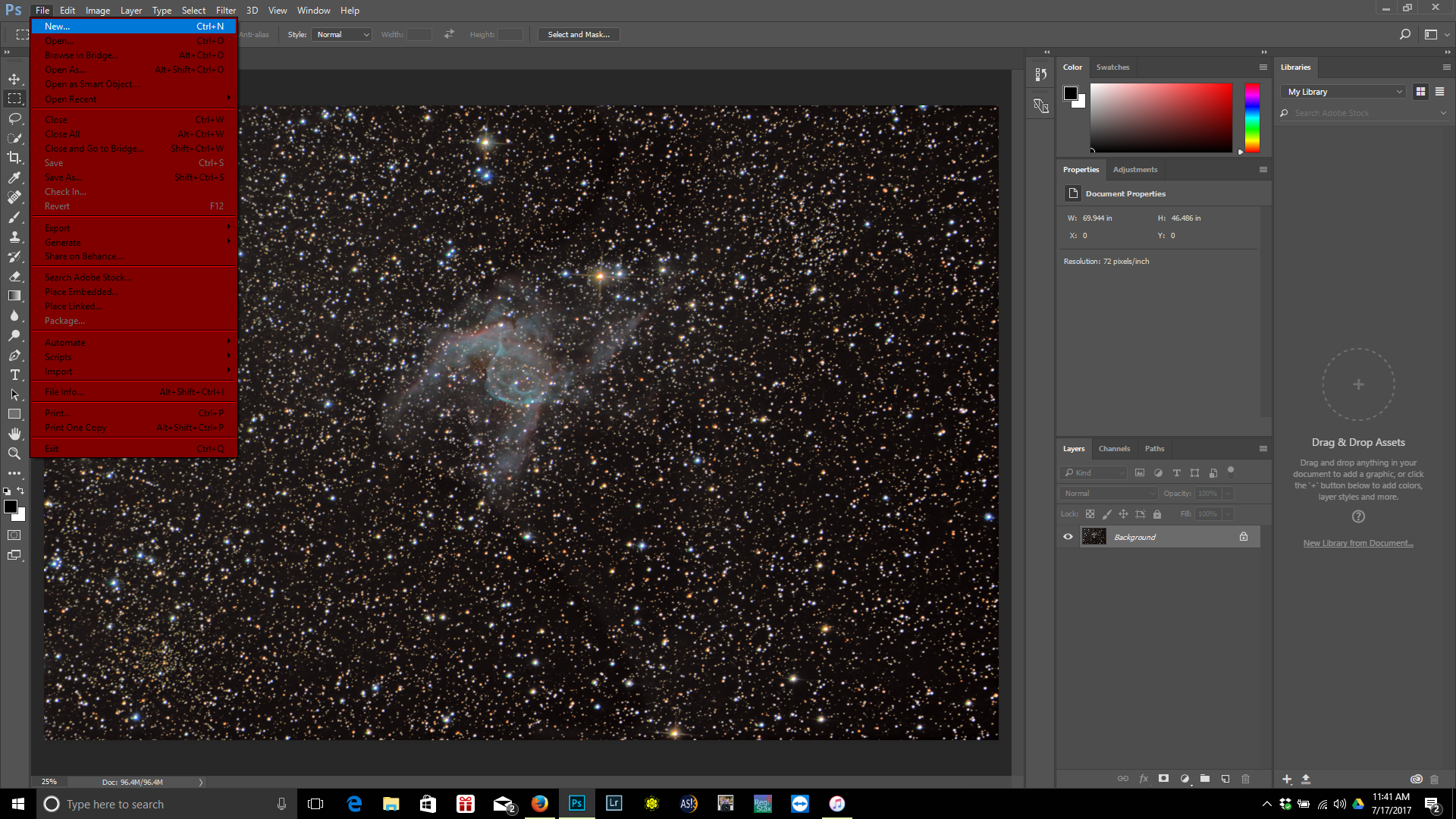Pick a color in the red color field
Image resolution: width=1456 pixels, height=819 pixels.
click(1161, 118)
